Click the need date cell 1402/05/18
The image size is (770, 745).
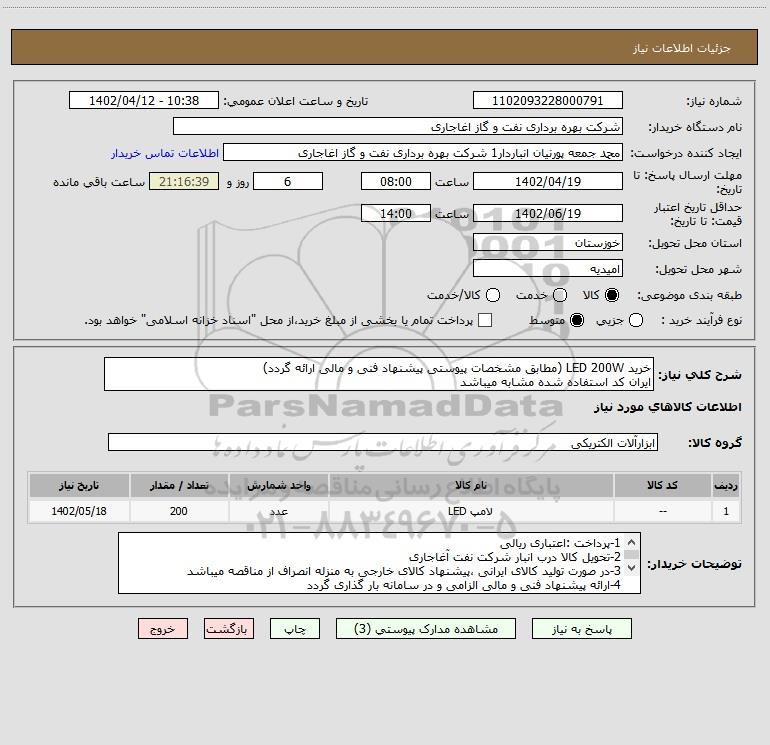[79, 511]
